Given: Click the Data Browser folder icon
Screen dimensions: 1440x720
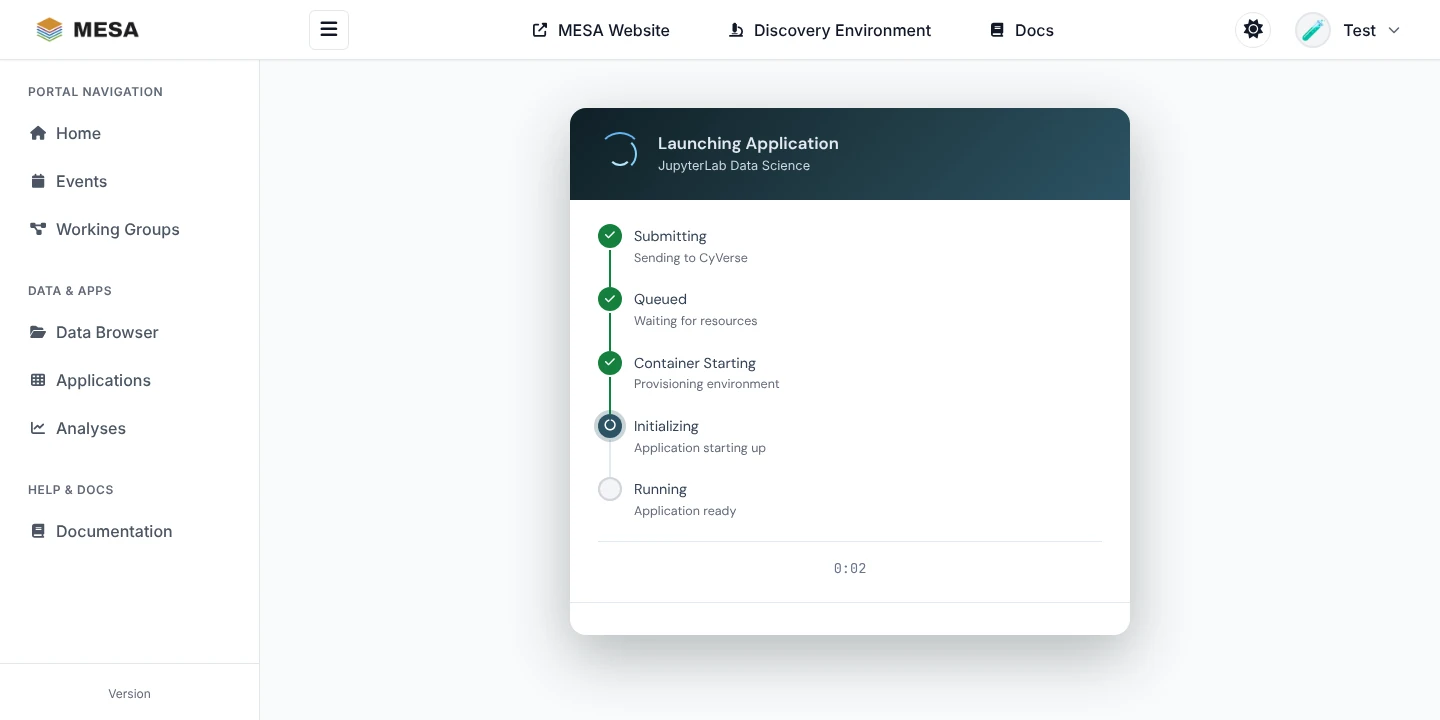Looking at the screenshot, I should [38, 332].
